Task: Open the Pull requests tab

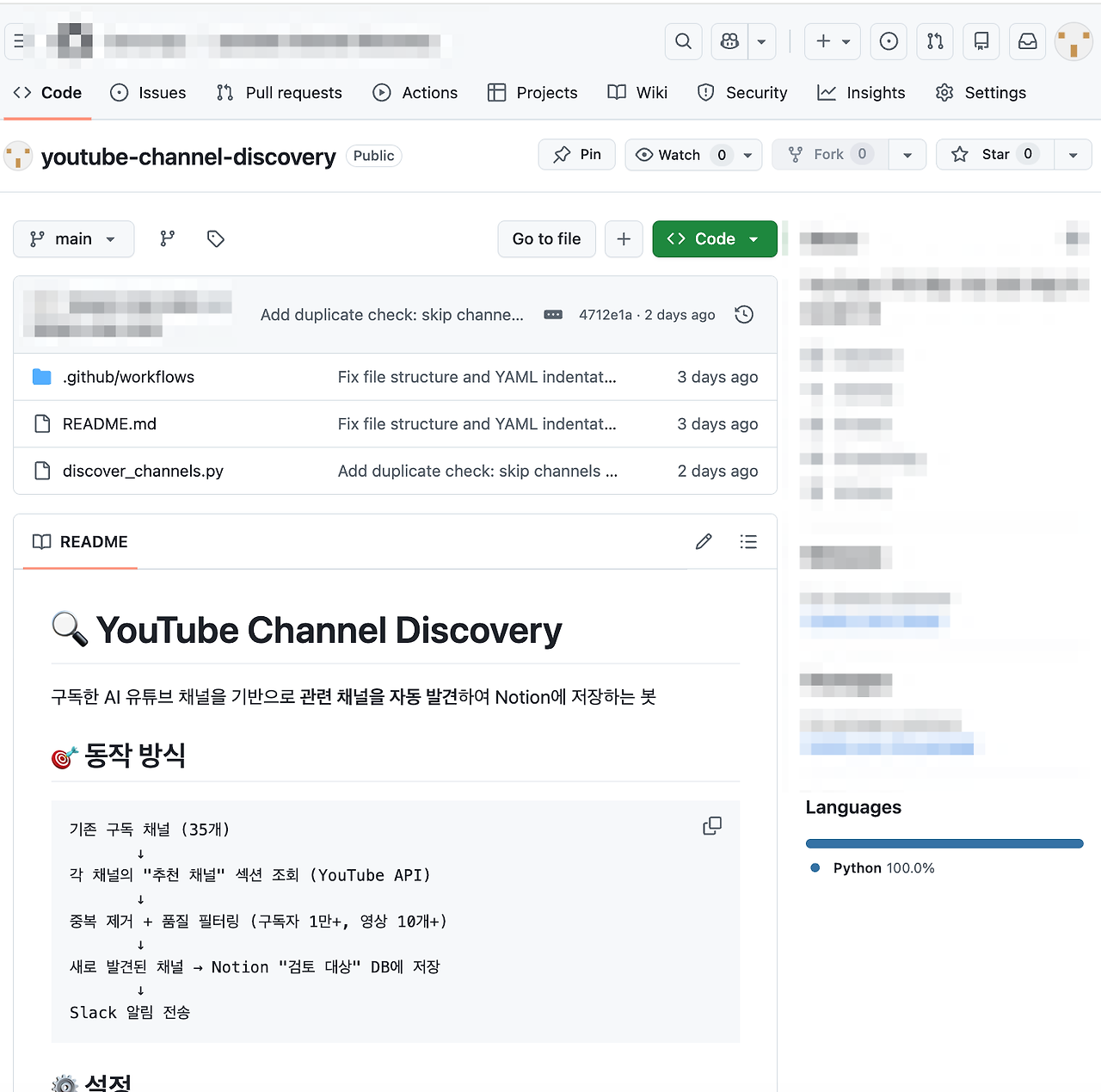Action: [280, 93]
